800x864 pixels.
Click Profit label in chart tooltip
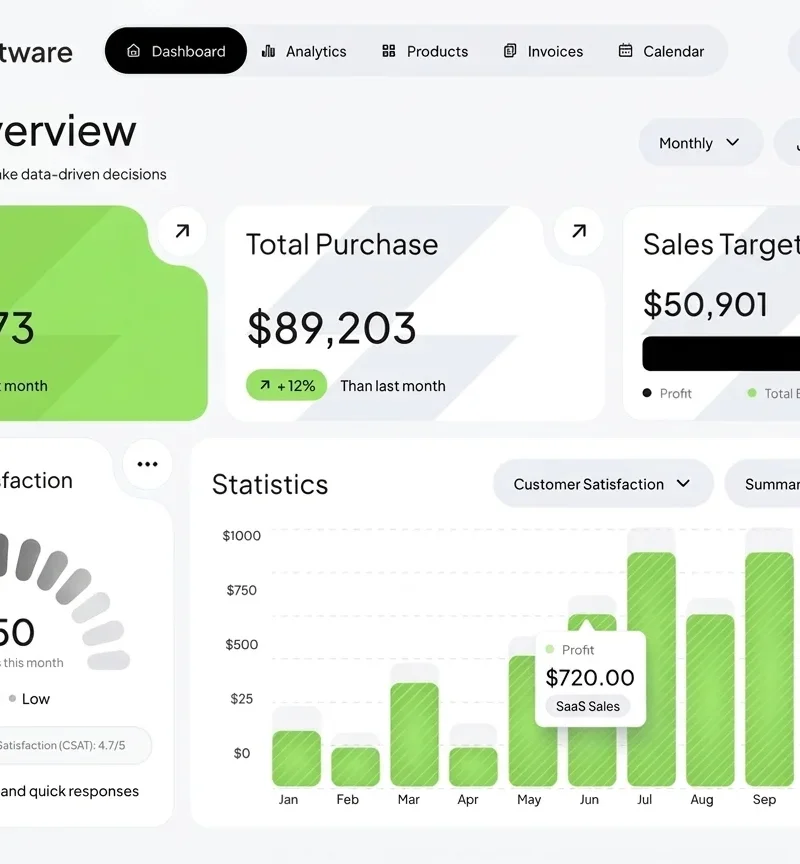(578, 650)
